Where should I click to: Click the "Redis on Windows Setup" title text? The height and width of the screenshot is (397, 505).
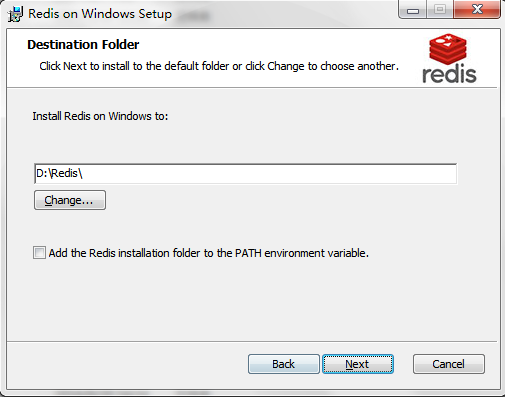tap(100, 14)
